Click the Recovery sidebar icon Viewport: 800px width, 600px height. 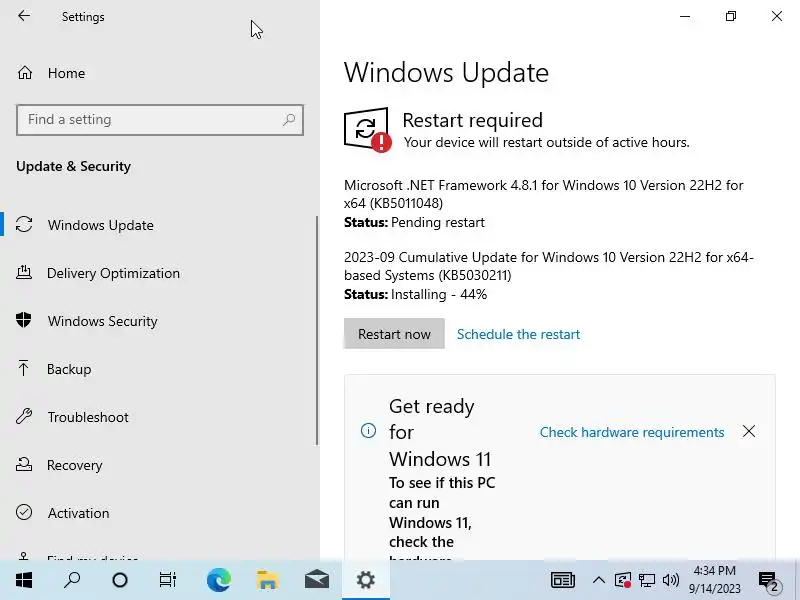(23, 464)
